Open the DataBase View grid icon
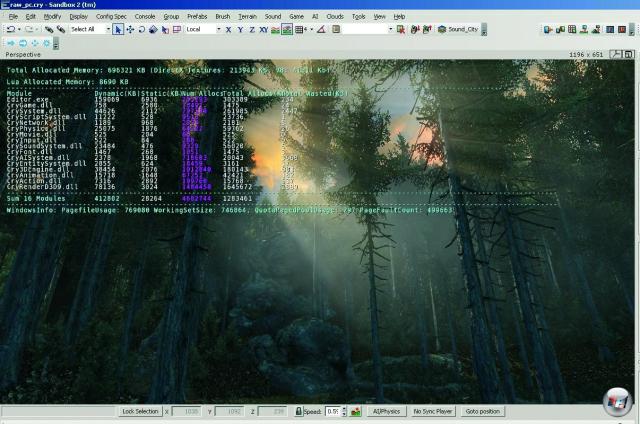Screen dimensions: 640x424 pyautogui.click(x=572, y=29)
